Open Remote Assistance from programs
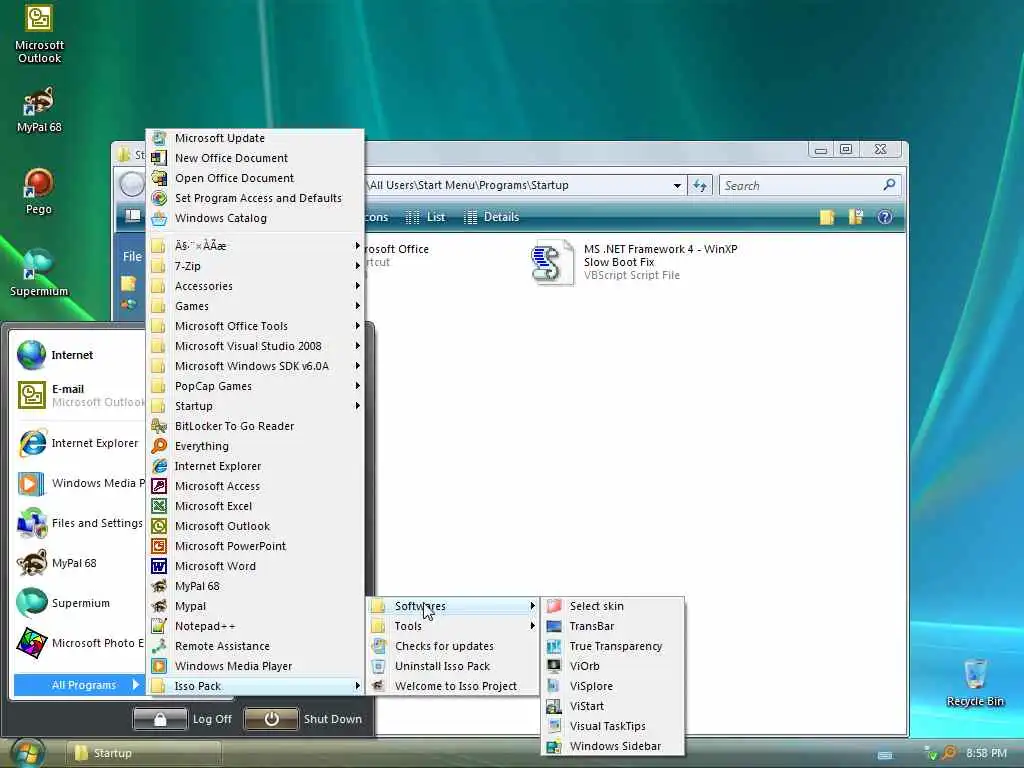Viewport: 1024px width, 768px height. click(255, 647)
